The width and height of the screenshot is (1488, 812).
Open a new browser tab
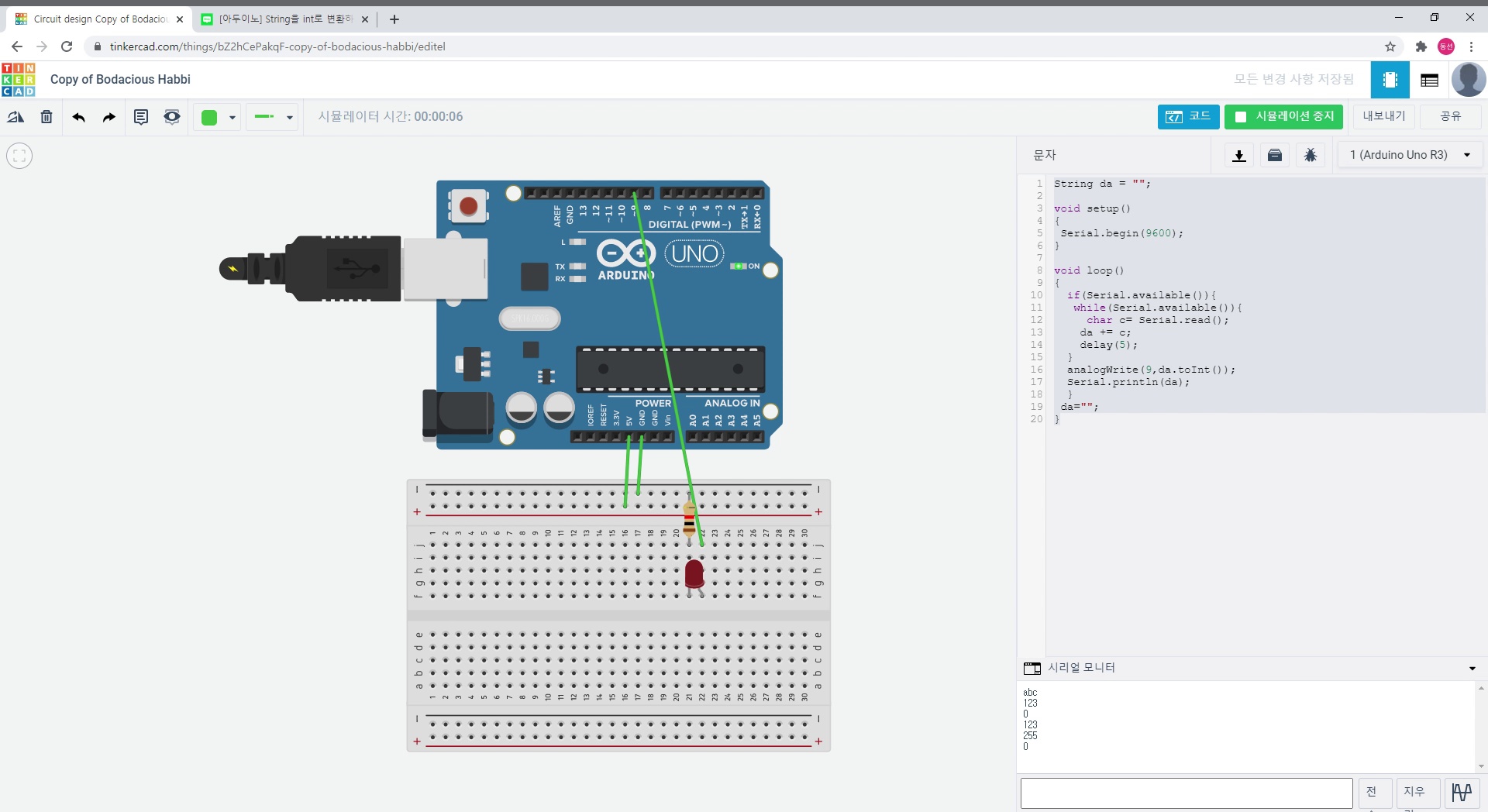394,19
